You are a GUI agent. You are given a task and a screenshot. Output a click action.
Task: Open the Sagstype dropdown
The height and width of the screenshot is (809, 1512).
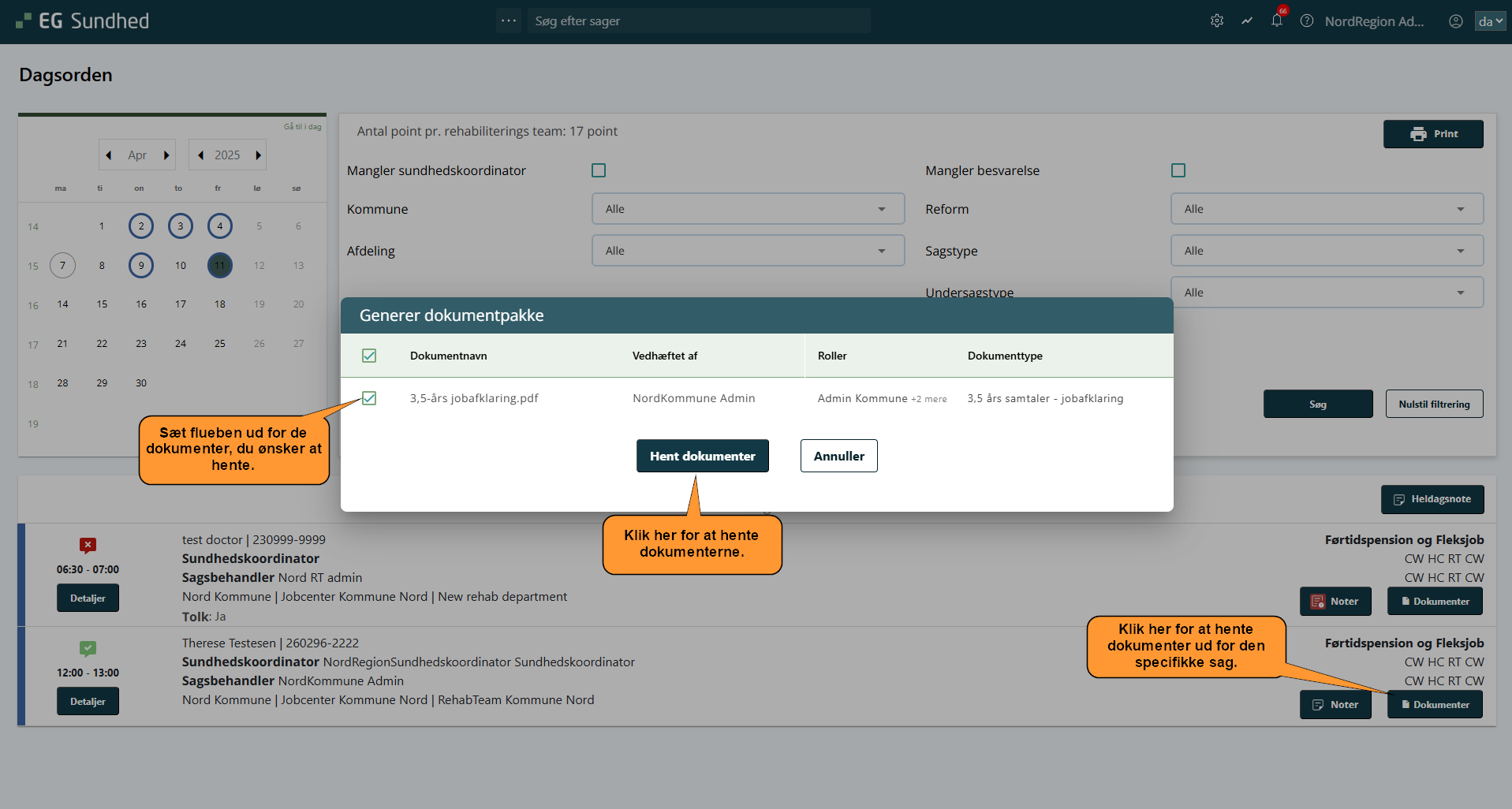pos(1327,251)
